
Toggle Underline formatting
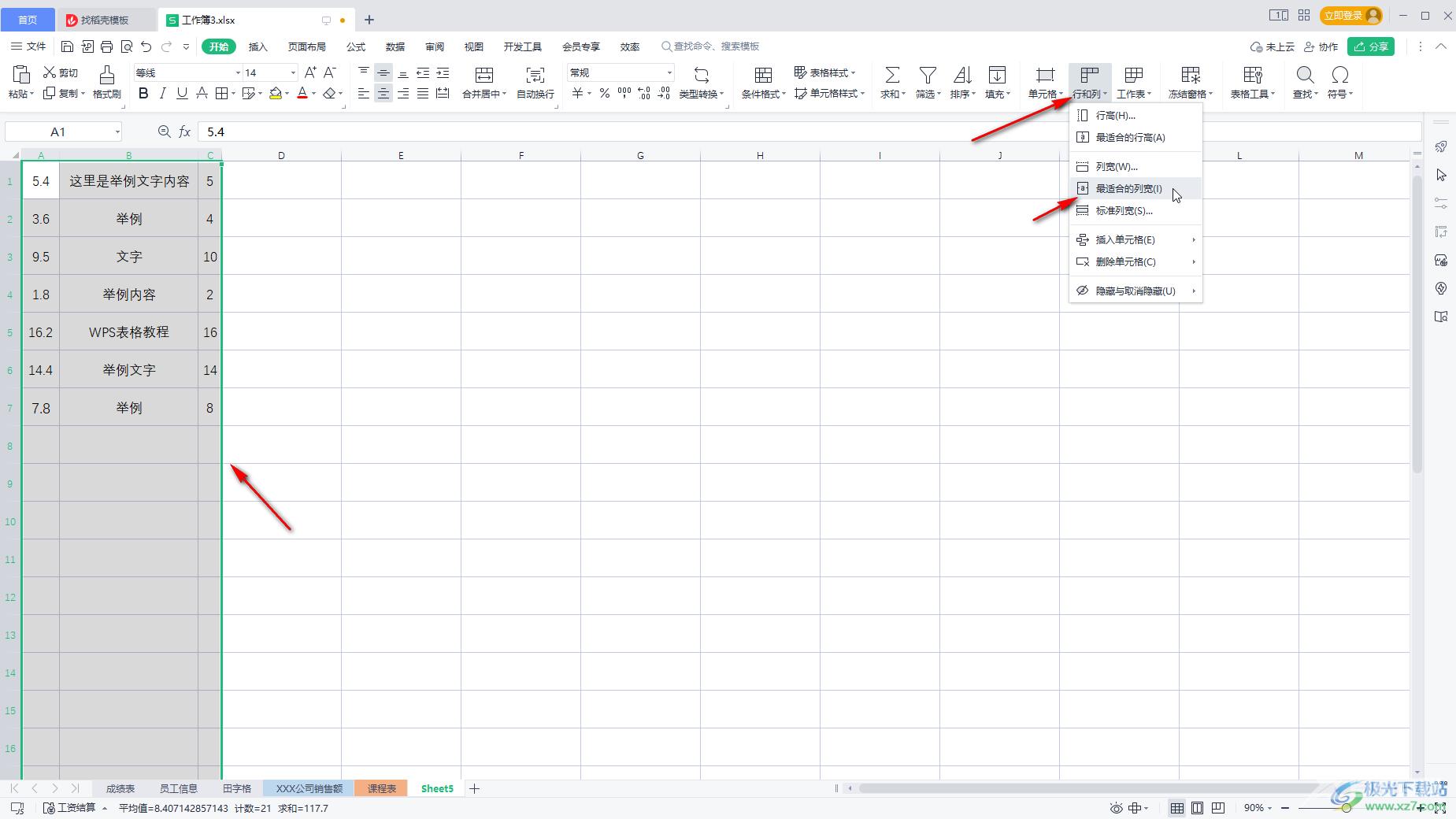182,94
